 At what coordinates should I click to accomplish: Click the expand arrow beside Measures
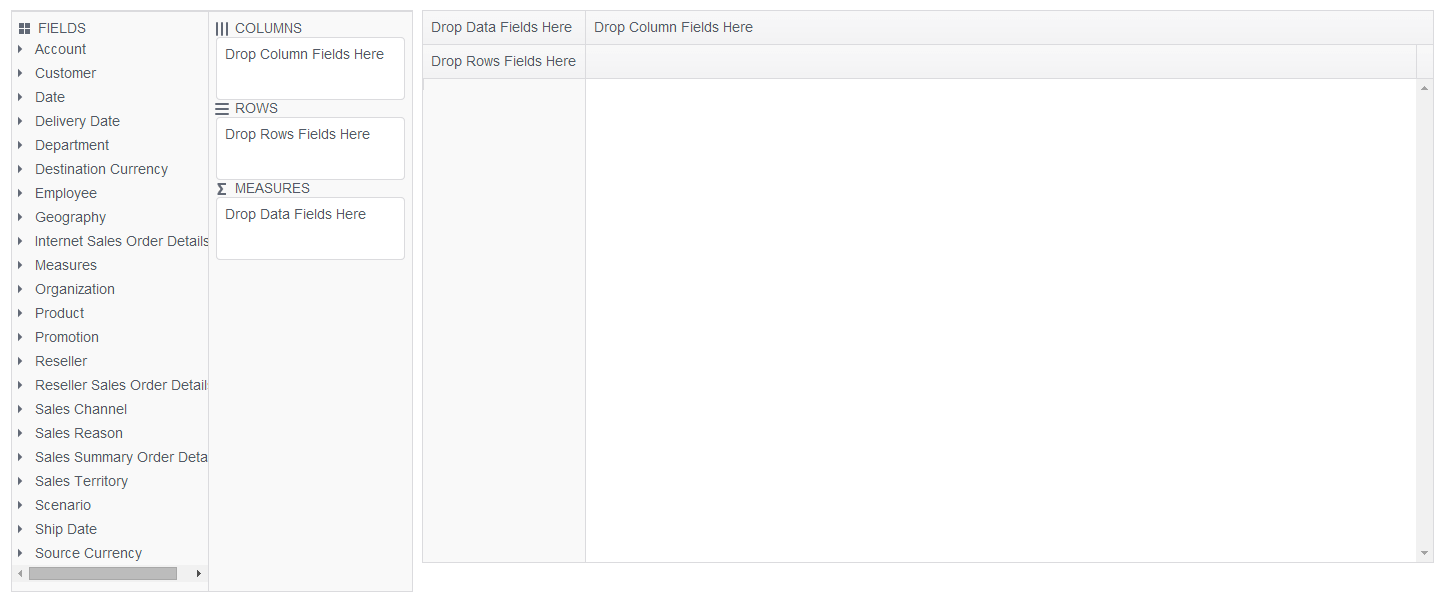[21, 265]
